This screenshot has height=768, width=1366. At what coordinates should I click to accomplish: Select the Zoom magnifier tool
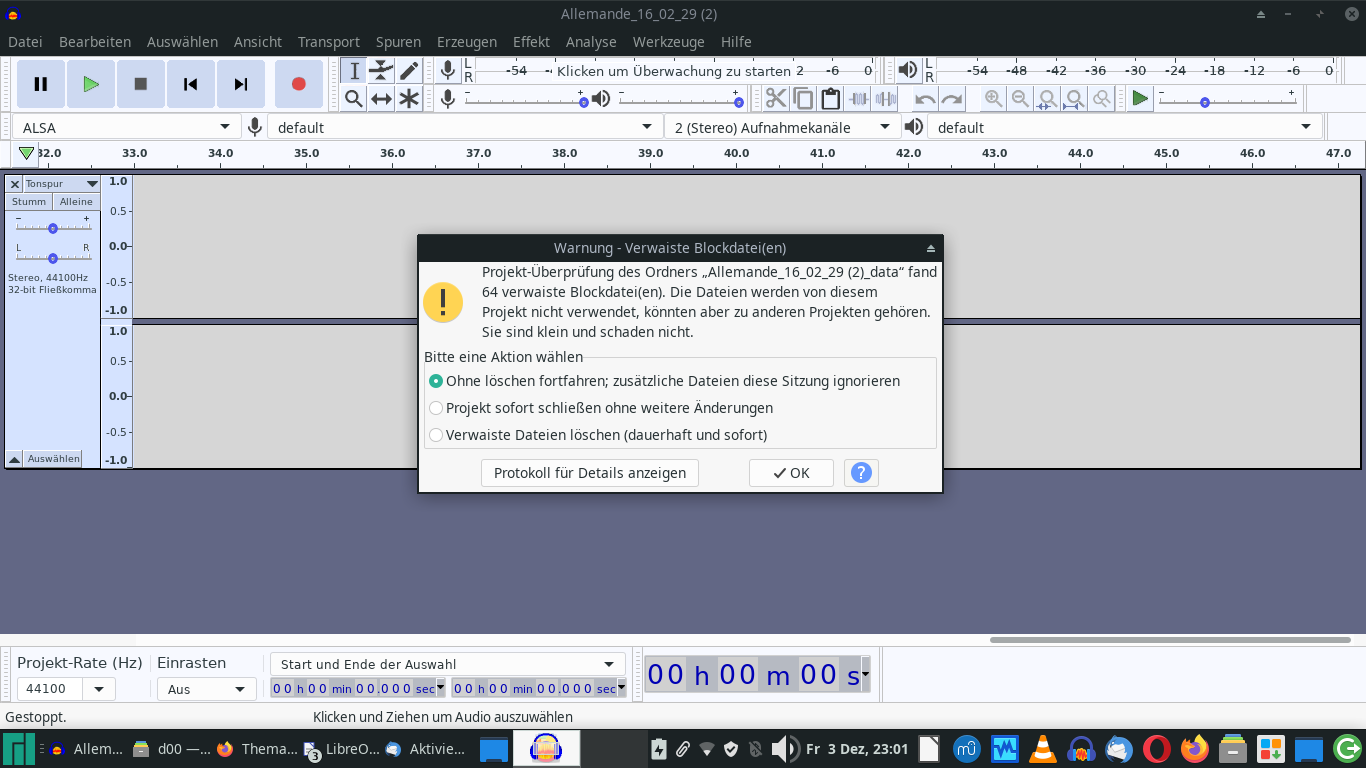point(354,98)
